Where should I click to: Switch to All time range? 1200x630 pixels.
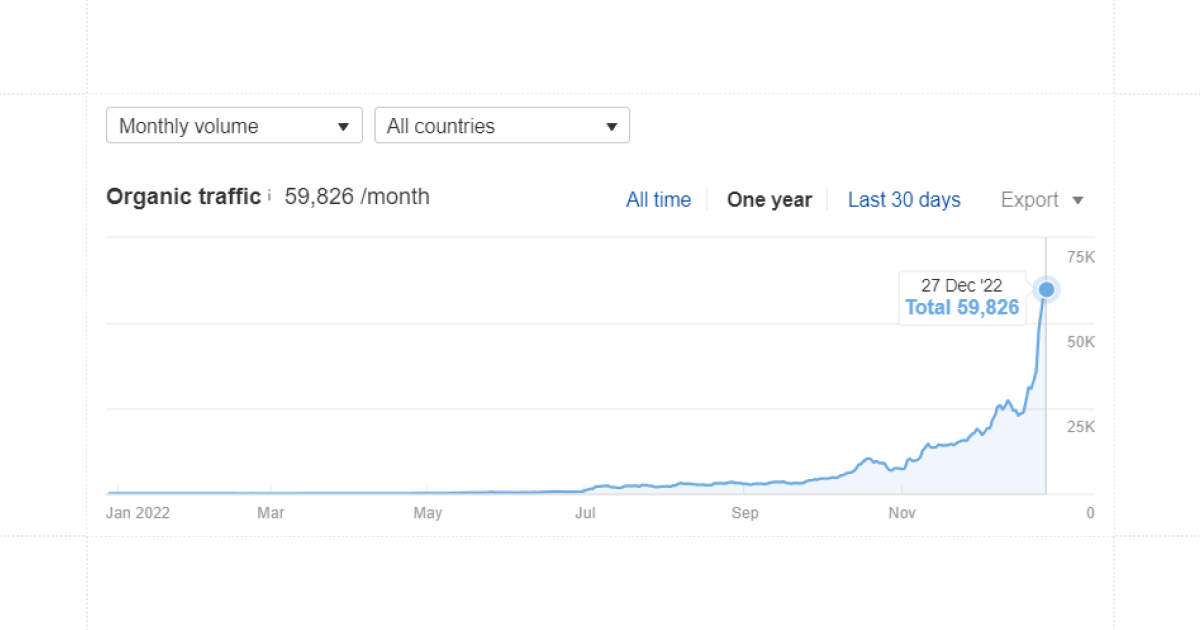pos(658,200)
